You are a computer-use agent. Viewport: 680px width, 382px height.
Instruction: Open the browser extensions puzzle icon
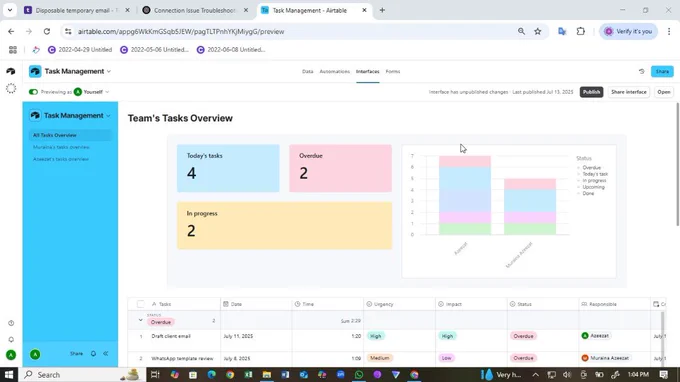tap(581, 31)
